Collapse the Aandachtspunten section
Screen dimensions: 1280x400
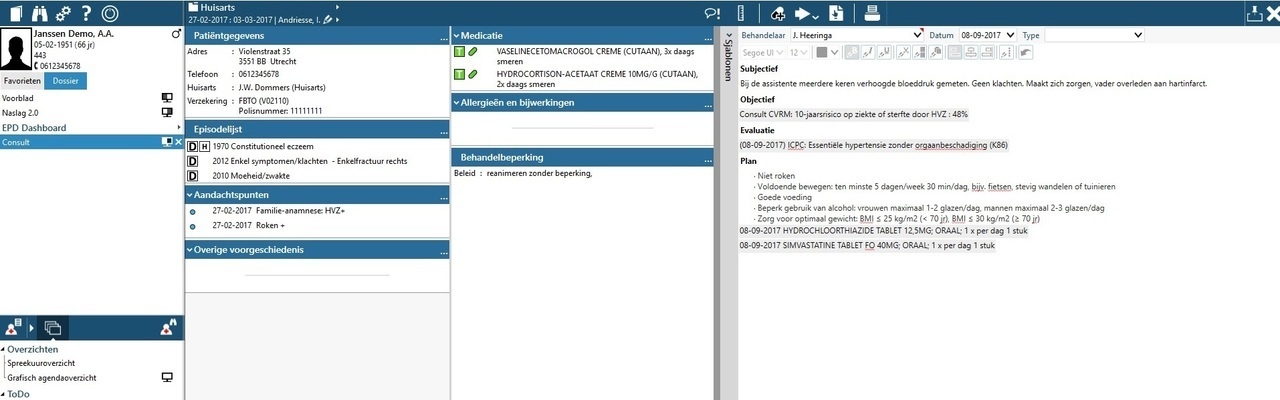[189, 195]
